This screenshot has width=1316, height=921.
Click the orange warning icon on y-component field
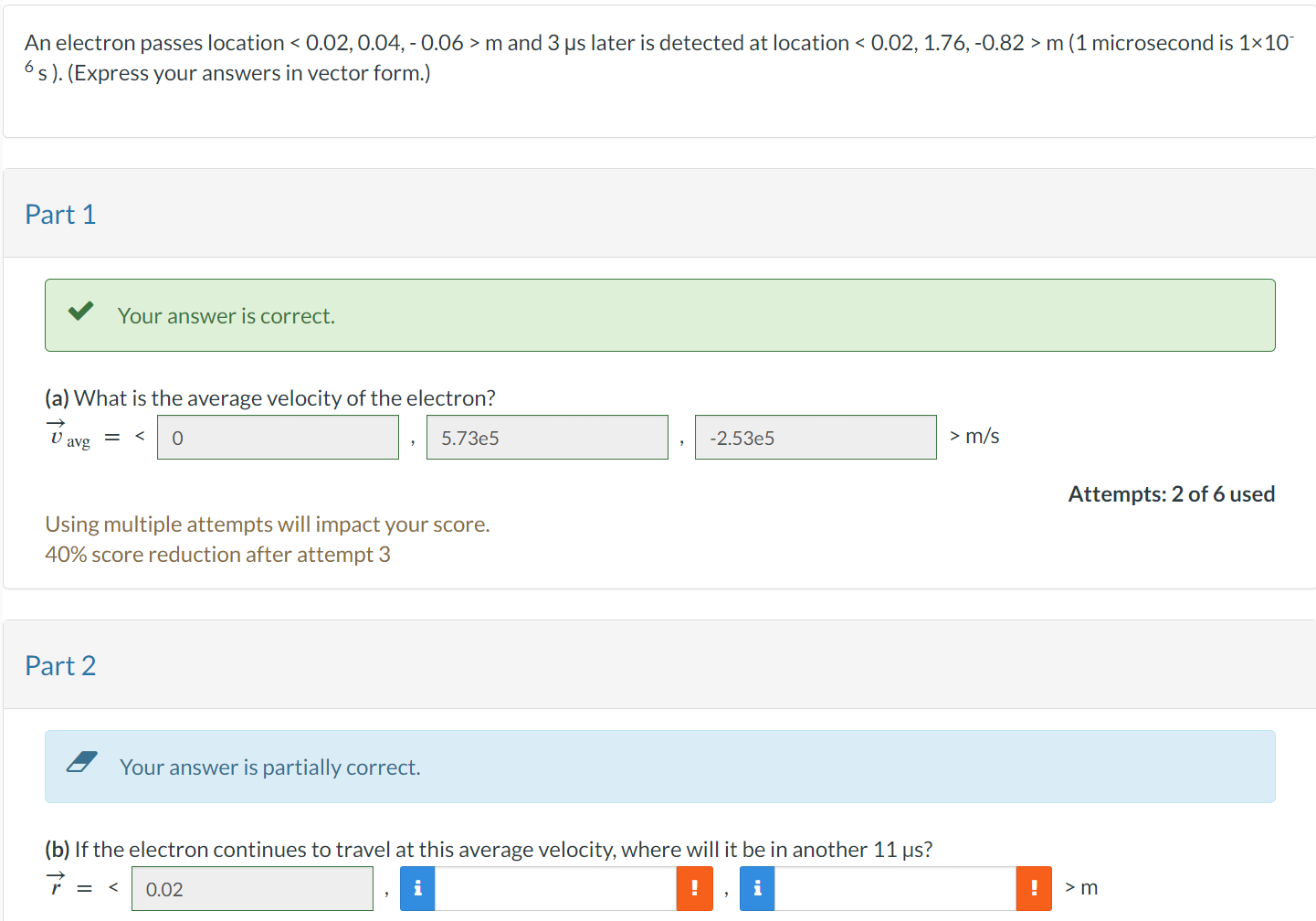pos(694,888)
